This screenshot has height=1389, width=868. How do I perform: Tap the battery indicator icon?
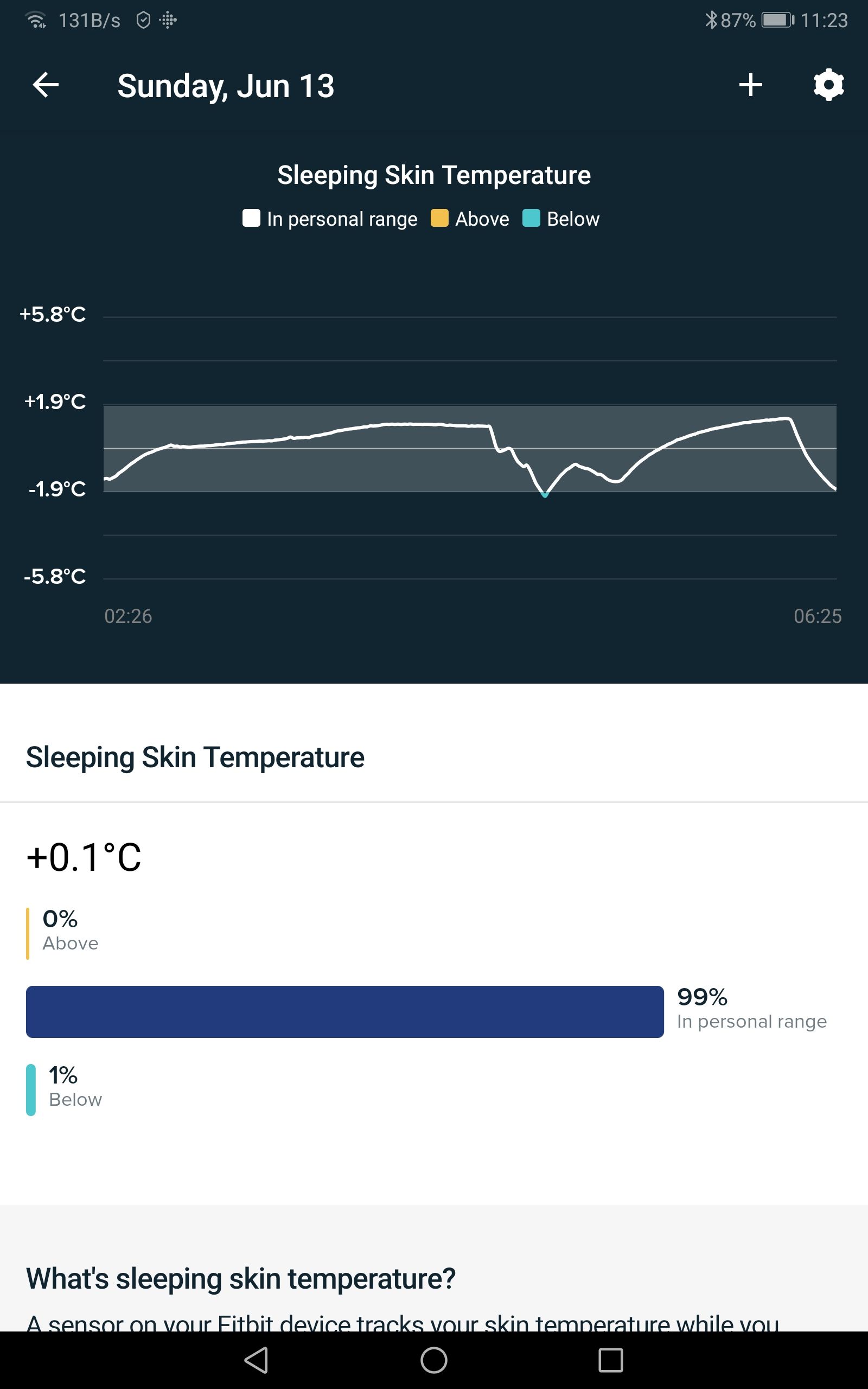777,20
